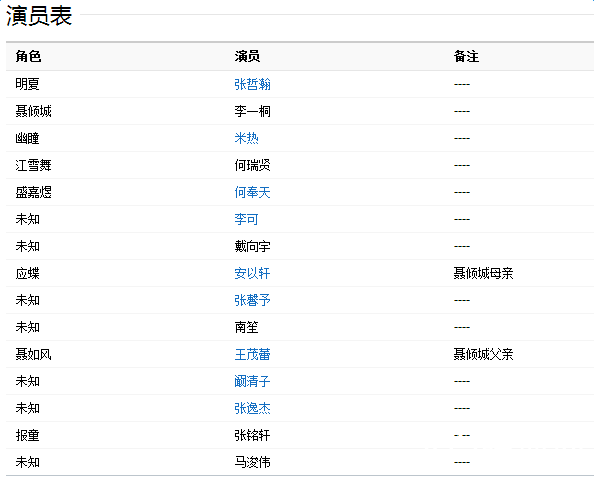Select the 演员 column header
This screenshot has height=484, width=594.
click(x=247, y=56)
